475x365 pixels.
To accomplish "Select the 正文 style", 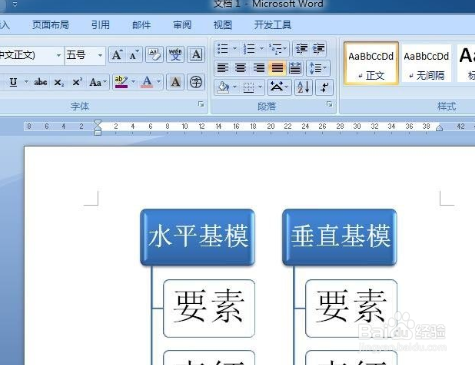I will click(371, 63).
